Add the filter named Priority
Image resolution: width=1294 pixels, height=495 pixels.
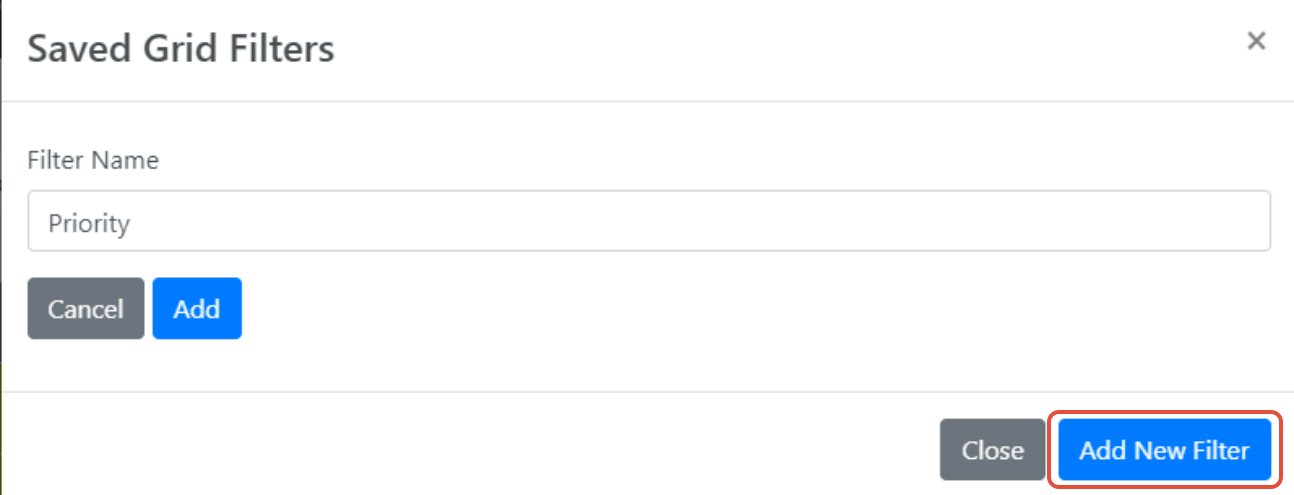[197, 309]
